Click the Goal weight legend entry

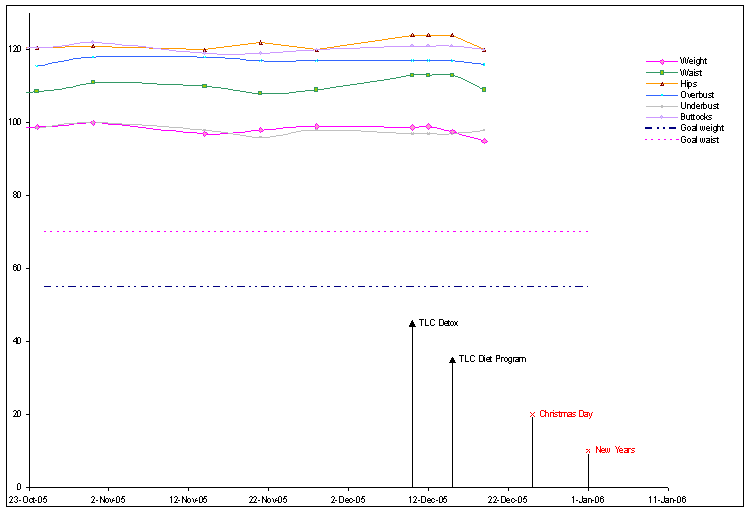(x=684, y=128)
